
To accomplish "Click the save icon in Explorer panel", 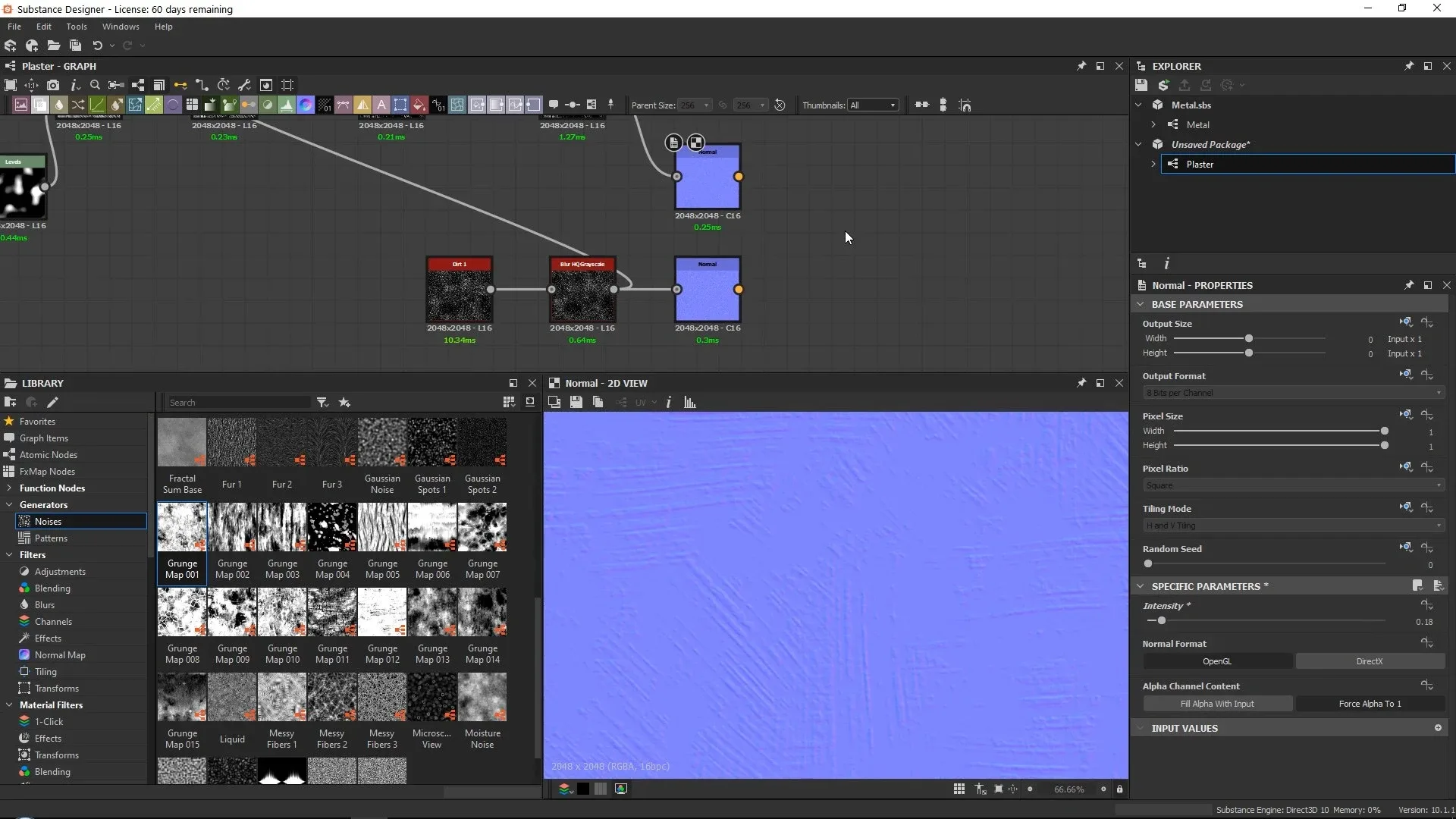I will pyautogui.click(x=1141, y=85).
